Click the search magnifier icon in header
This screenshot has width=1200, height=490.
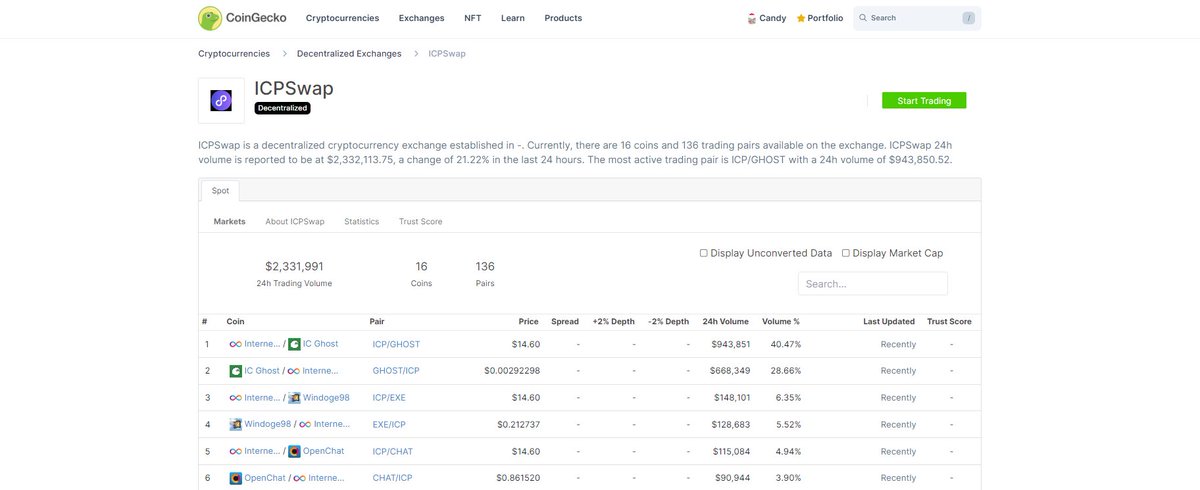tap(863, 18)
